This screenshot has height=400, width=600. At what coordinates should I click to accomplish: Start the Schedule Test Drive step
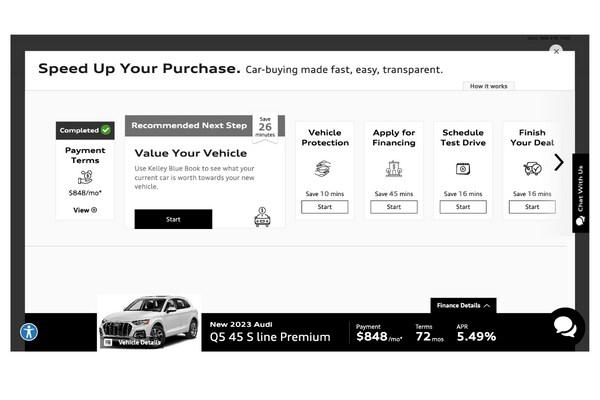463,207
